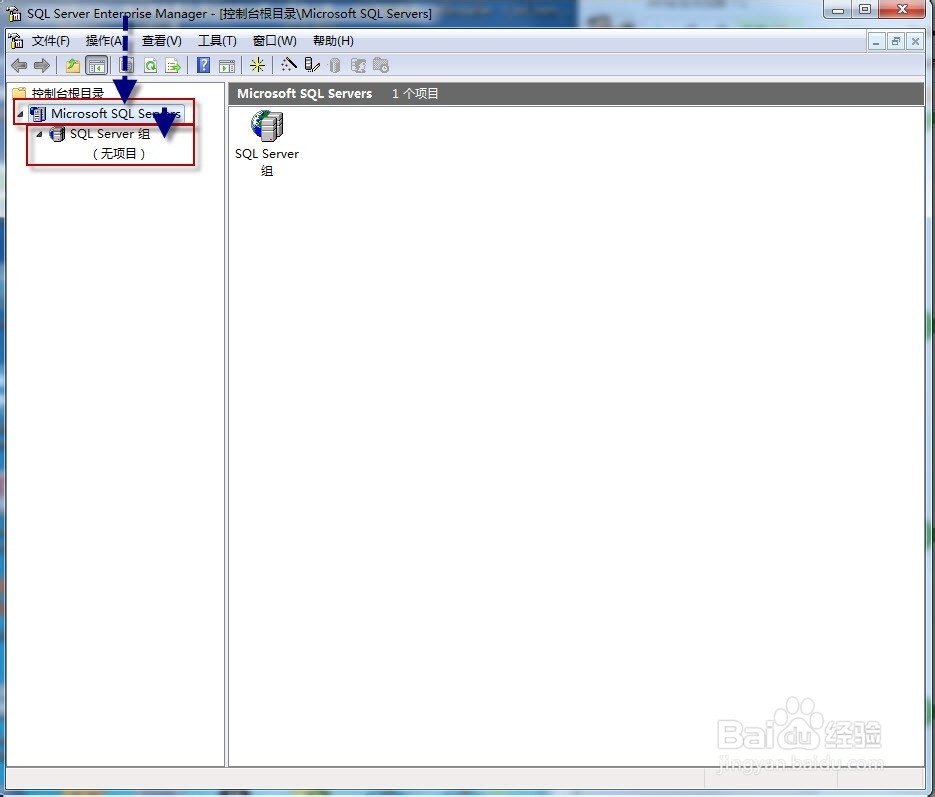The height and width of the screenshot is (797, 935).
Task: Run a Wizard with magic wand icon
Action: pyautogui.click(x=289, y=64)
